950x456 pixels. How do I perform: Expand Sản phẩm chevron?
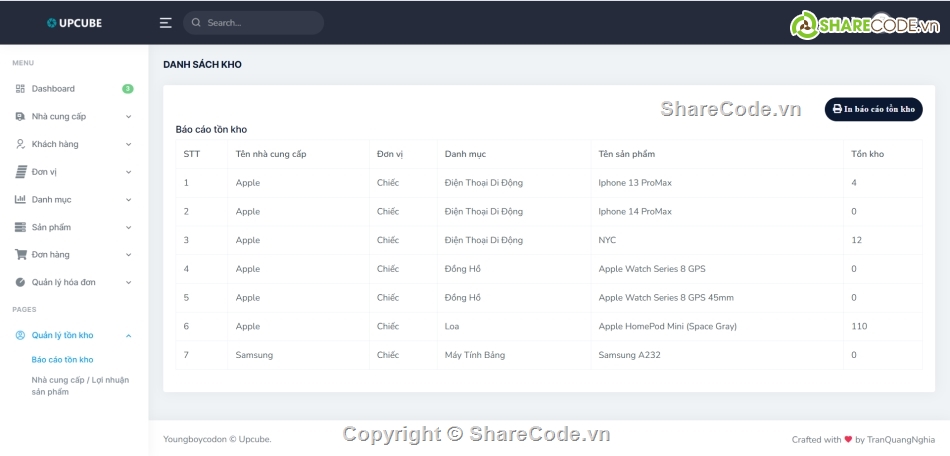128,228
